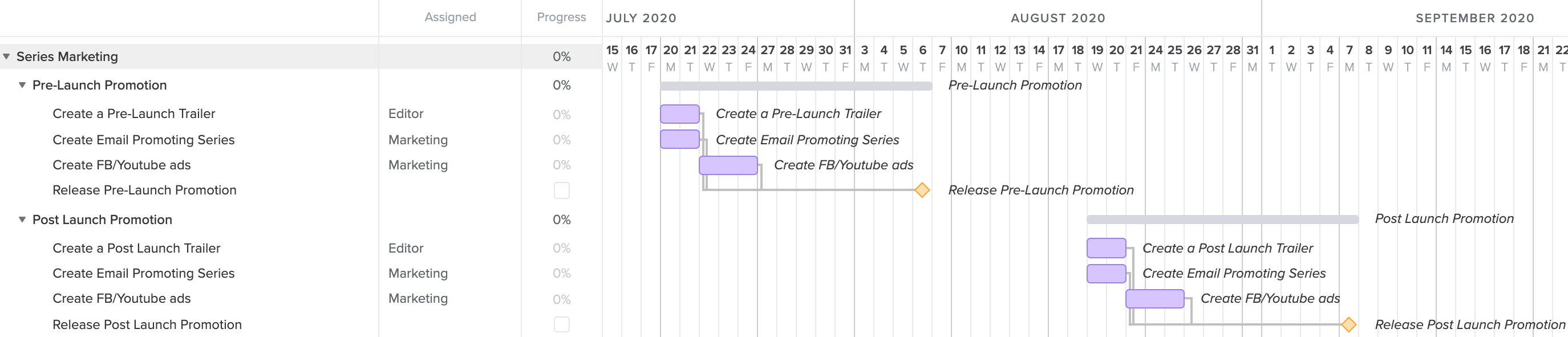Screen dimensions: 1568x337
Task: Click the Editor assignee for Pre-Launch Trailer
Action: pyautogui.click(x=406, y=113)
